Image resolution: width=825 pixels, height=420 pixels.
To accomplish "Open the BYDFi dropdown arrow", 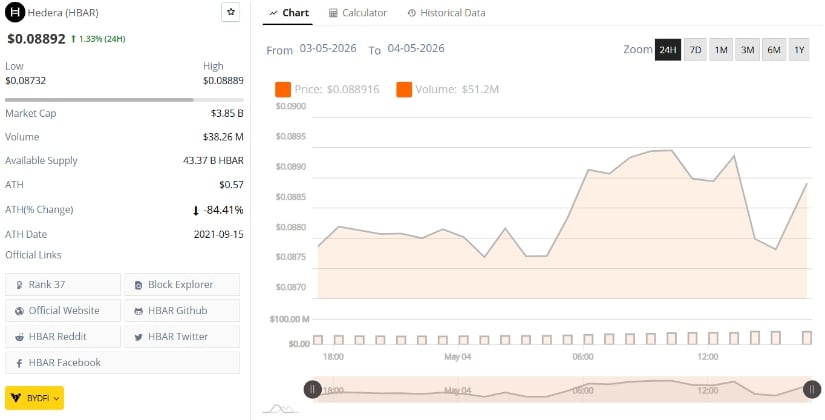I will pos(56,398).
